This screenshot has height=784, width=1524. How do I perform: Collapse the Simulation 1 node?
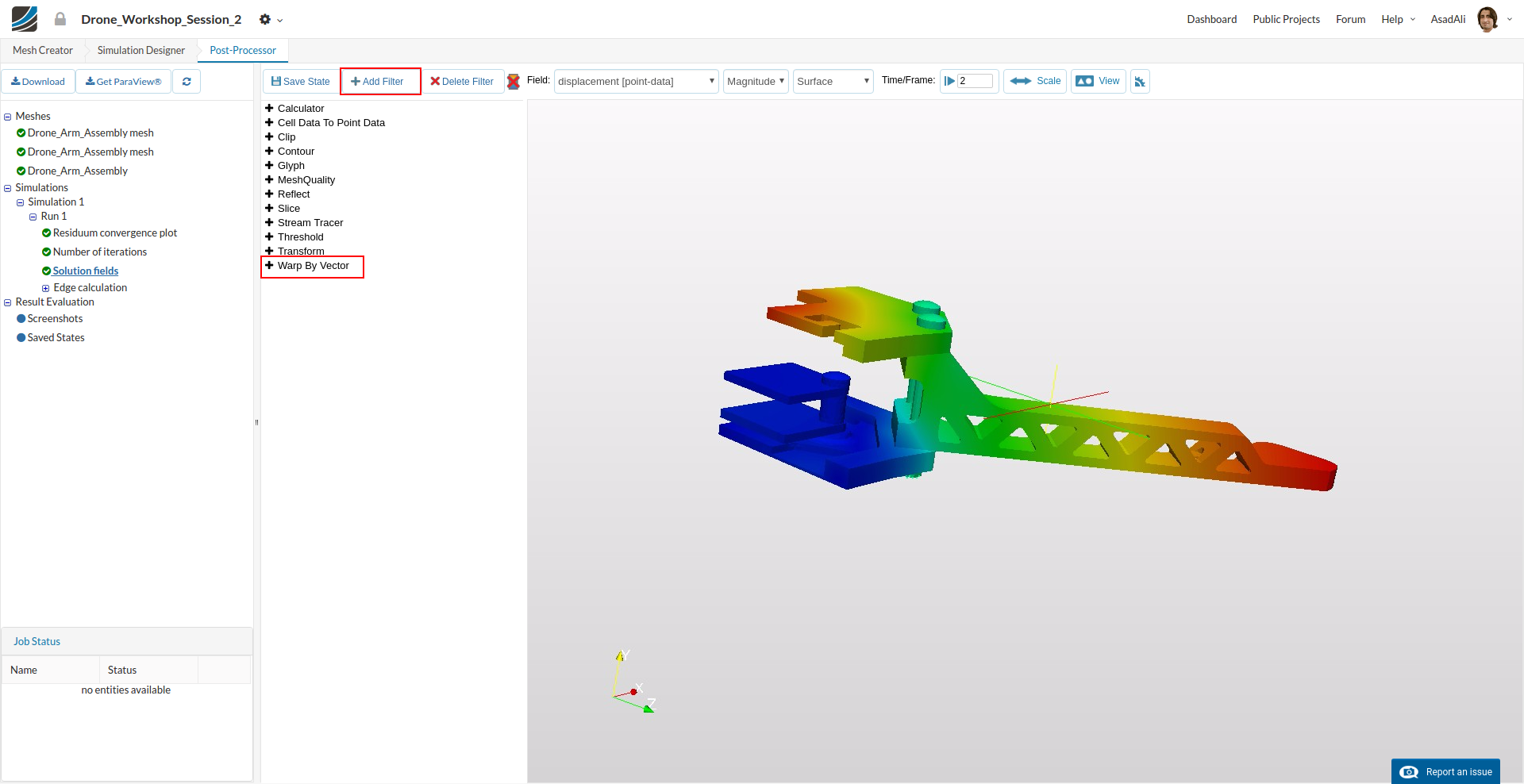[21, 202]
